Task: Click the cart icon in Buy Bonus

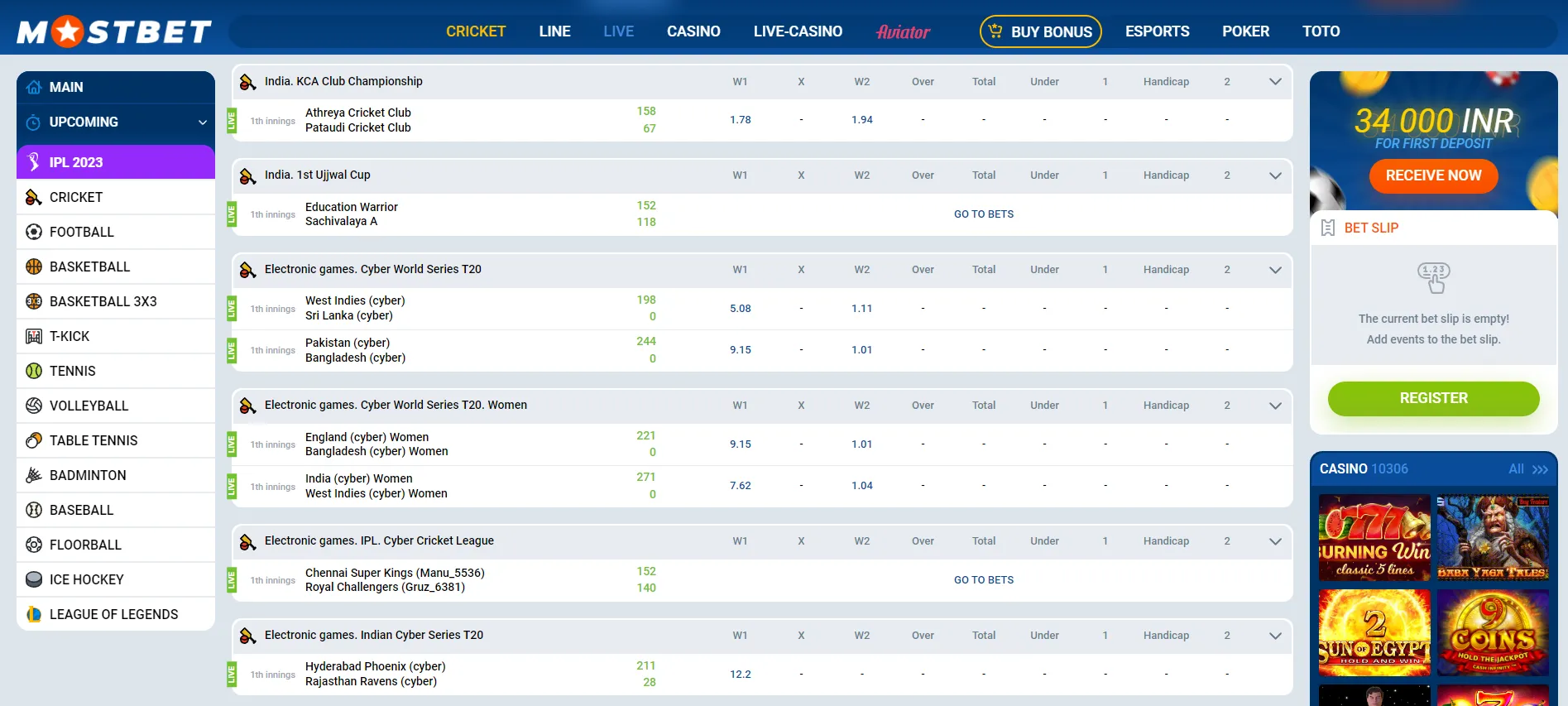Action: [x=995, y=31]
